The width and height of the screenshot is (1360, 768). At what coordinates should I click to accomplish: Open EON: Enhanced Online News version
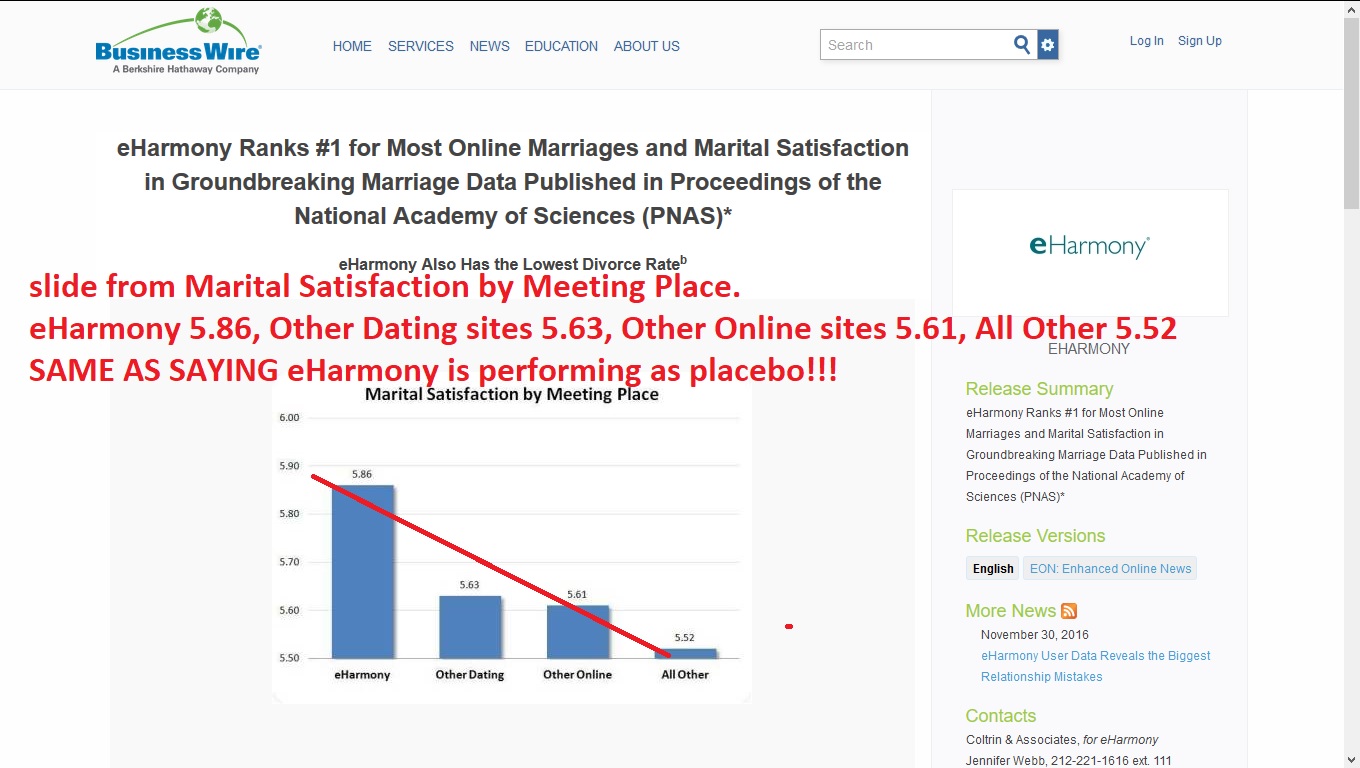click(1110, 569)
